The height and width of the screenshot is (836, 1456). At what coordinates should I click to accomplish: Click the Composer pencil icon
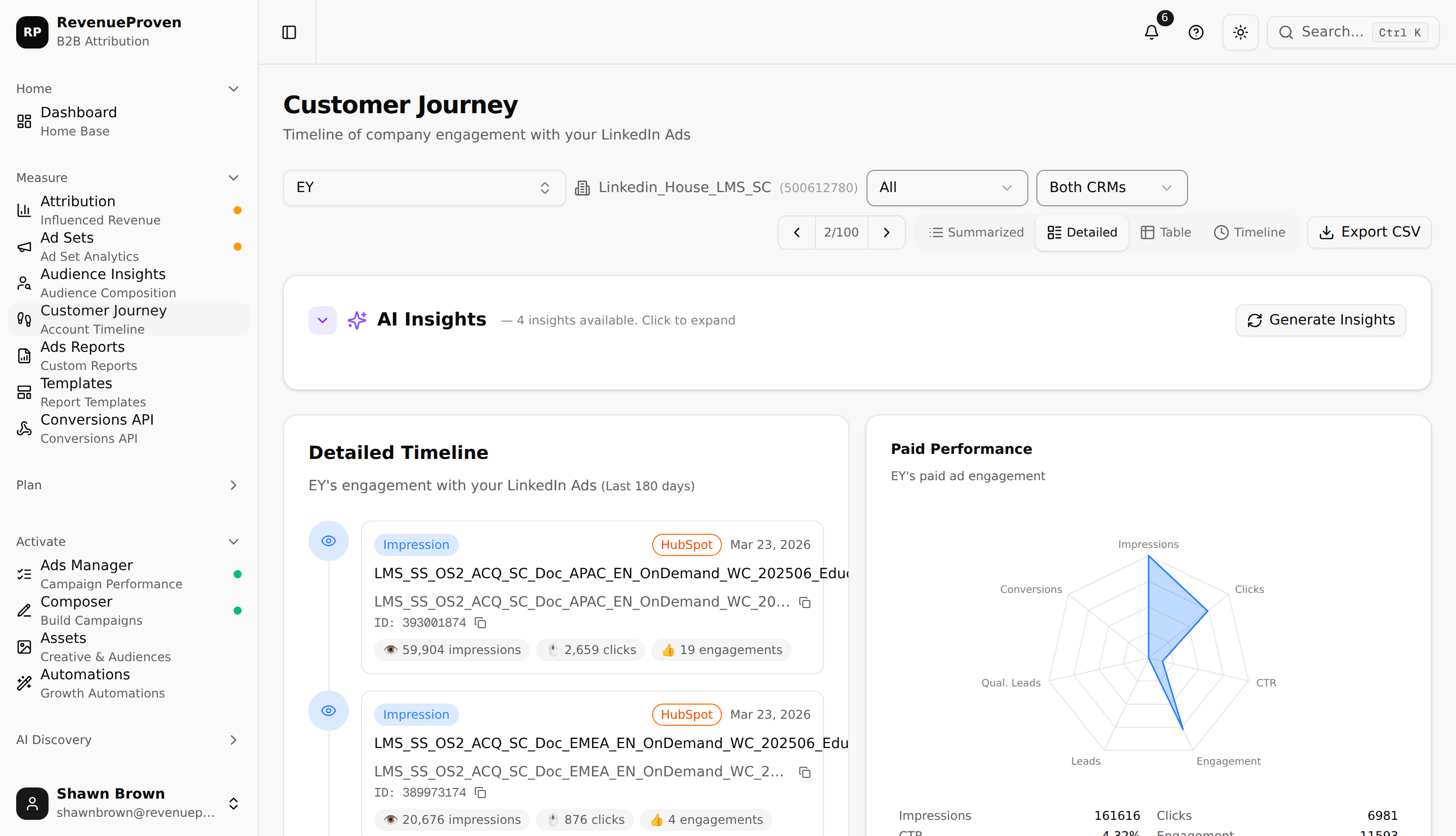point(24,611)
